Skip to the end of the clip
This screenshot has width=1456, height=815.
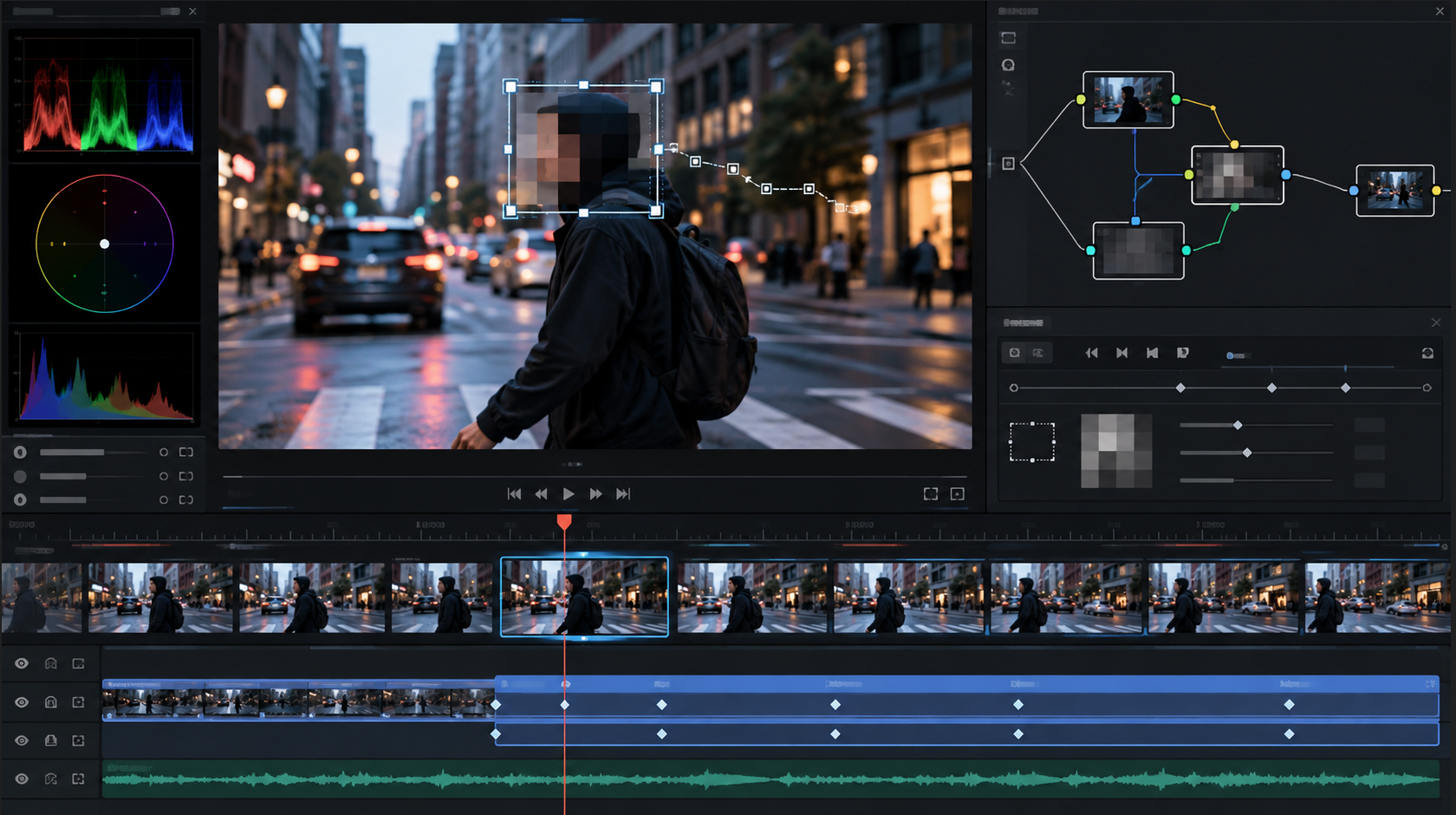point(623,494)
